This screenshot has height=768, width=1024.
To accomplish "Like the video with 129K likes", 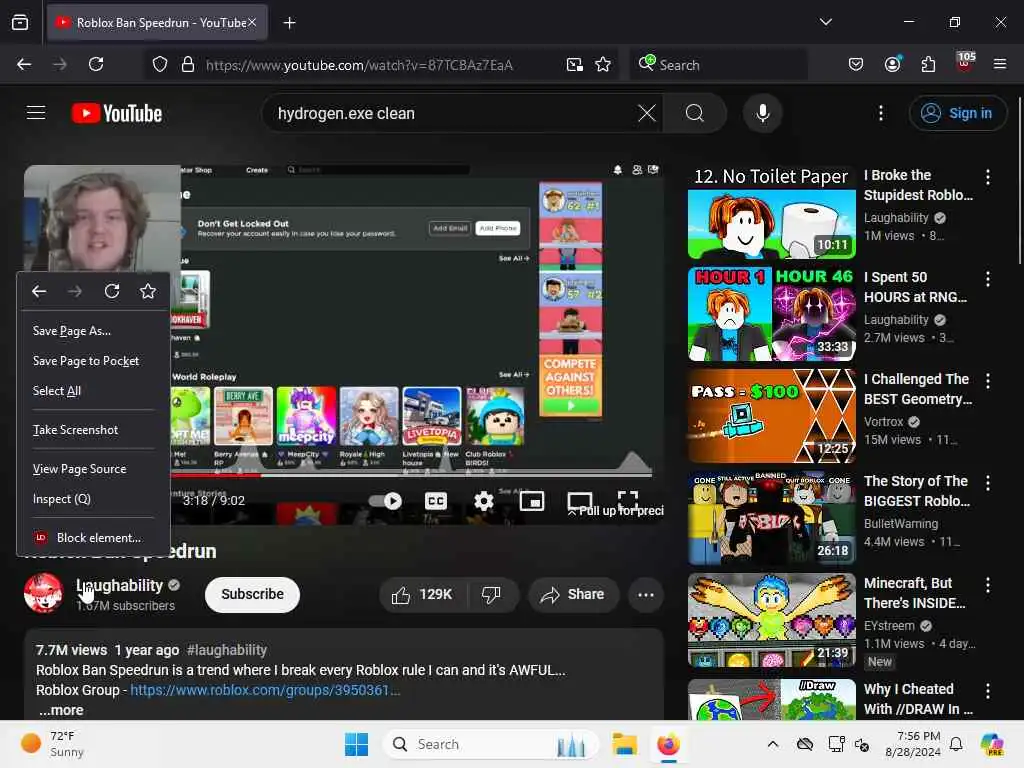I will click(422, 594).
